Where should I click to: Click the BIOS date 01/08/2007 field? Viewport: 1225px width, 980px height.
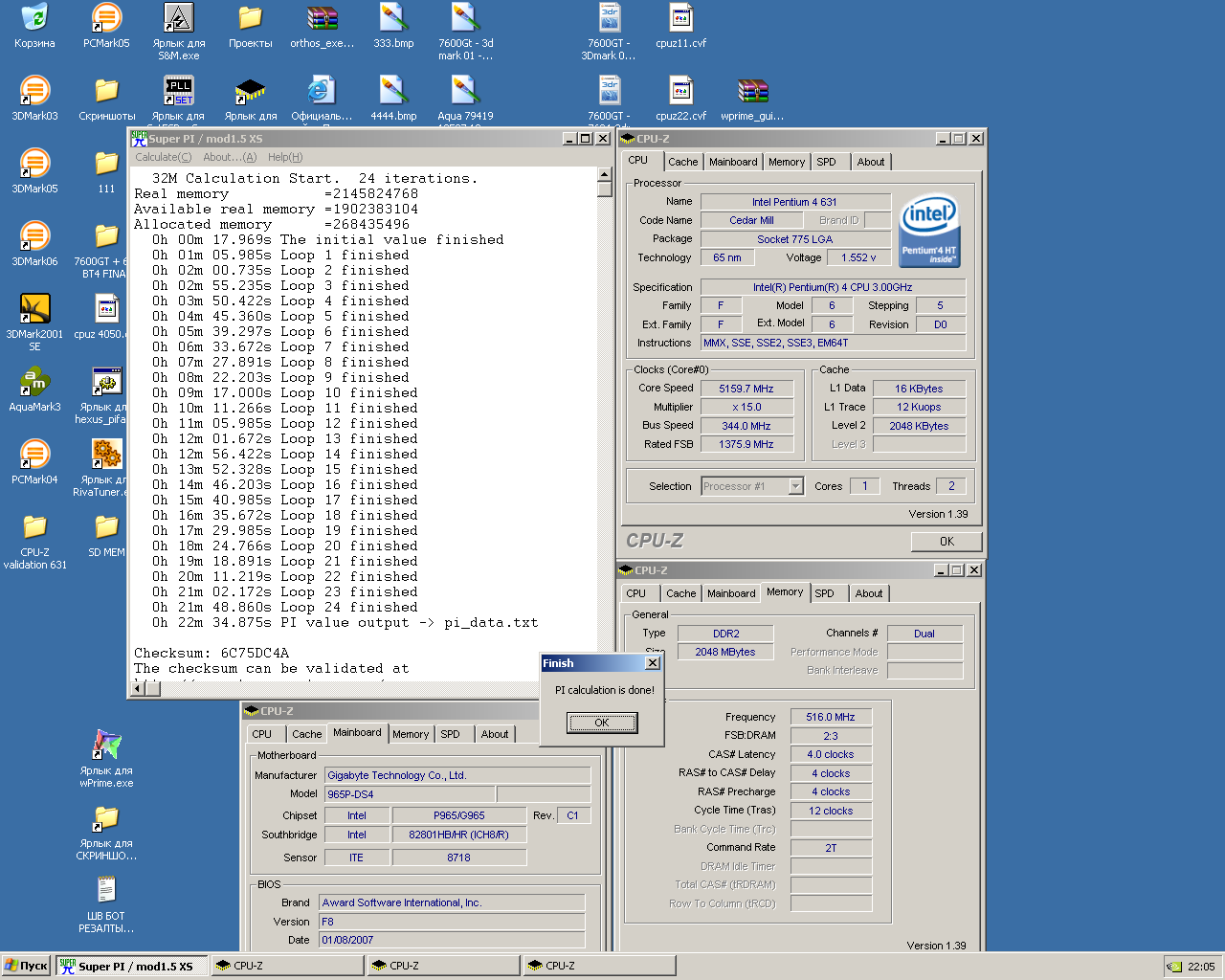click(x=452, y=940)
